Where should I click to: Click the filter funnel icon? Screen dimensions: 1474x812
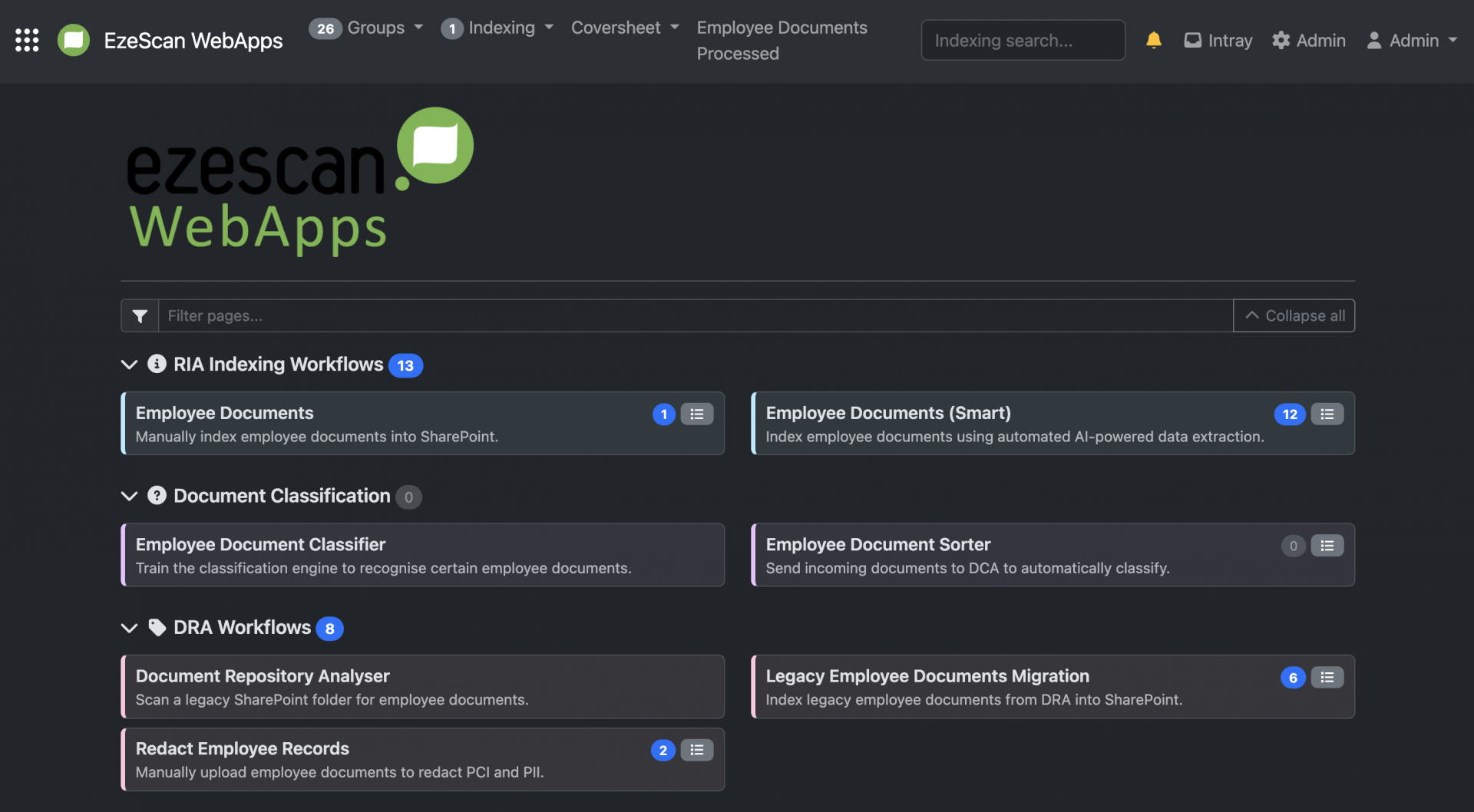tap(140, 315)
